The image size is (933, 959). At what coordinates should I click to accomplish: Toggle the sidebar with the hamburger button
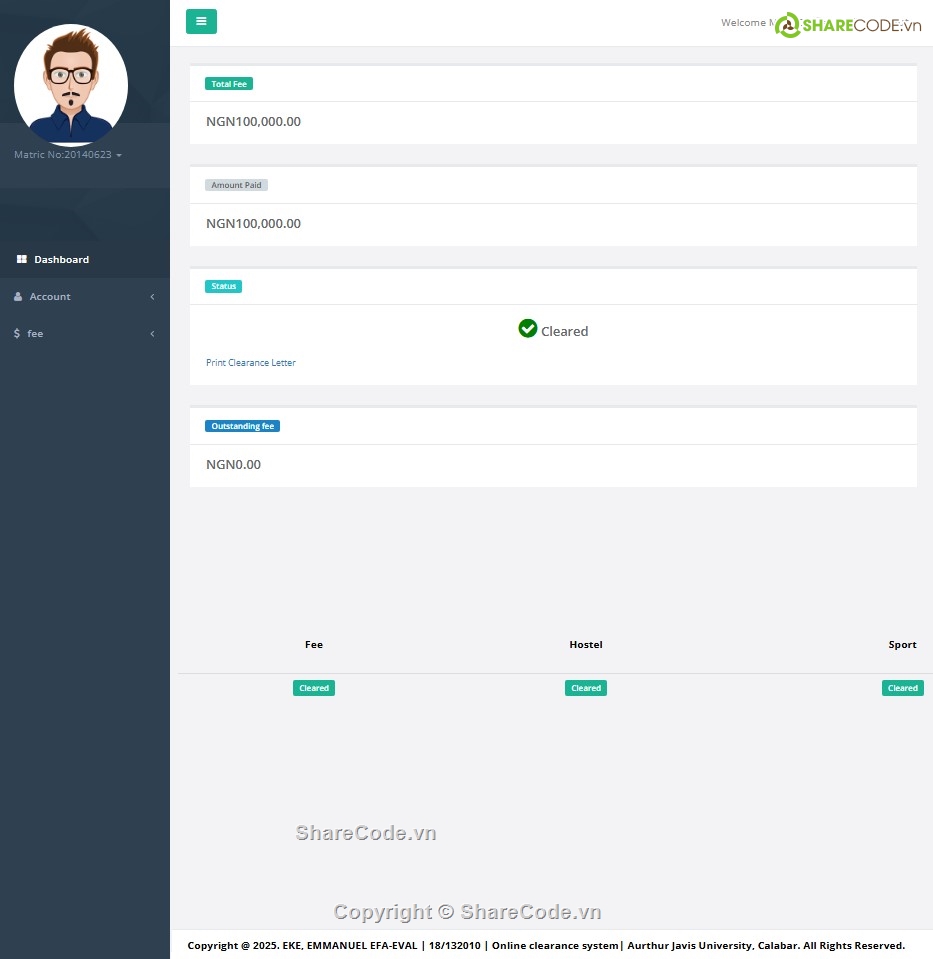pyautogui.click(x=201, y=21)
